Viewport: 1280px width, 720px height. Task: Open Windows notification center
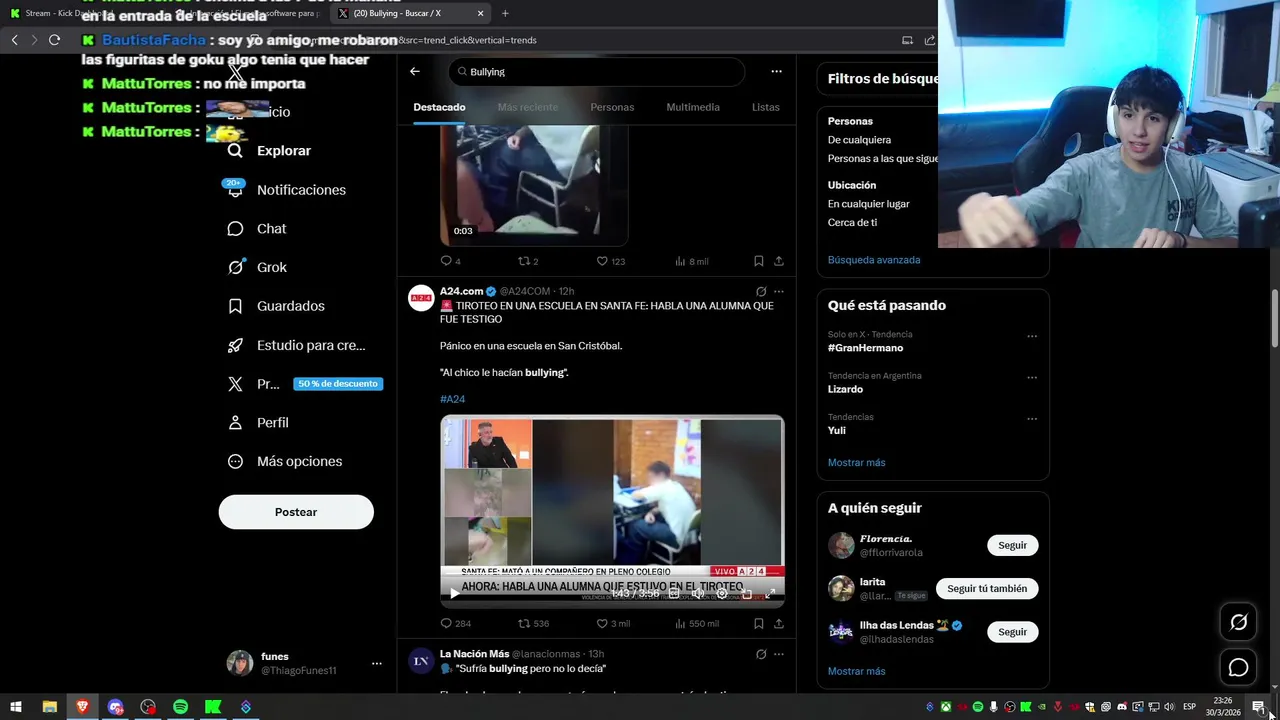[1258, 707]
